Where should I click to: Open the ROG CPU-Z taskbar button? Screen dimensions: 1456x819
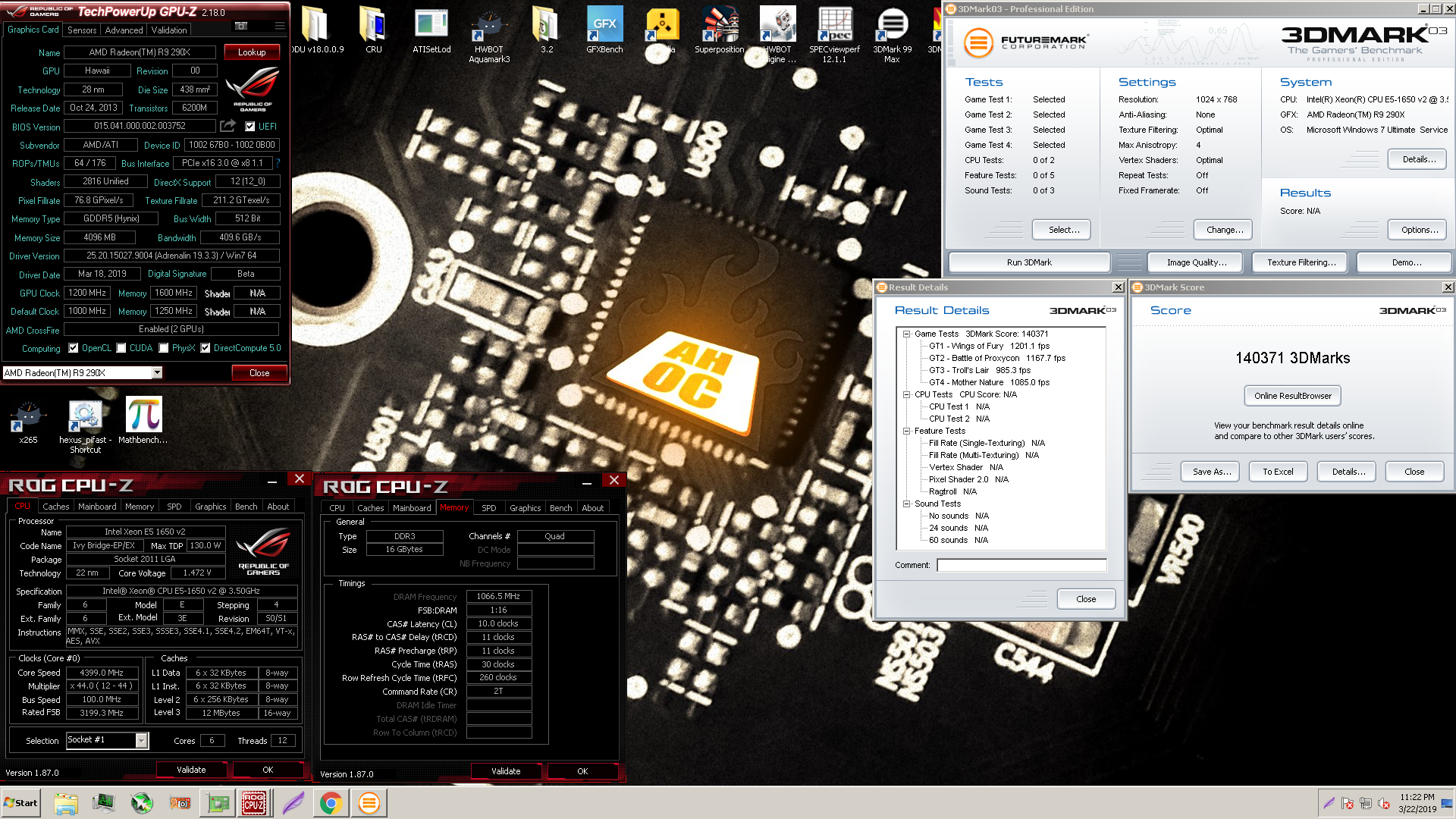tap(254, 803)
